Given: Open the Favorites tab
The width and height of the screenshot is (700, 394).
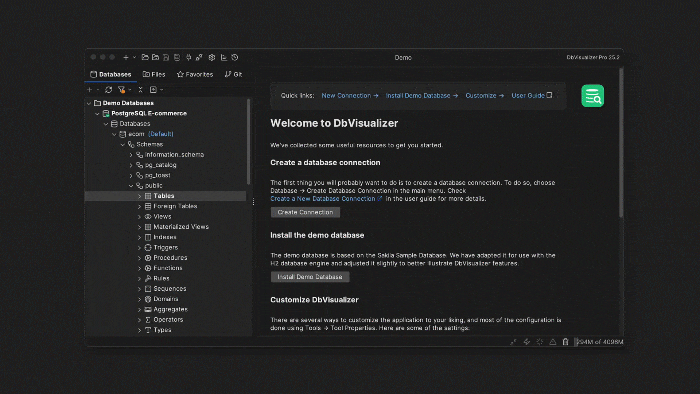Looking at the screenshot, I should tap(195, 75).
